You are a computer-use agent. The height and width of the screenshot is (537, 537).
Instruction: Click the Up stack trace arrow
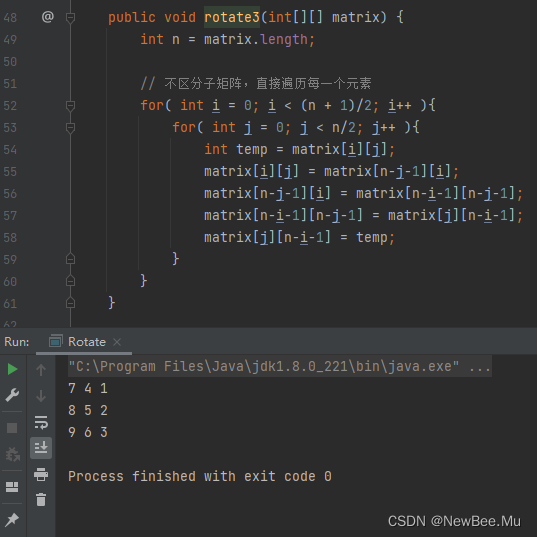[41, 370]
